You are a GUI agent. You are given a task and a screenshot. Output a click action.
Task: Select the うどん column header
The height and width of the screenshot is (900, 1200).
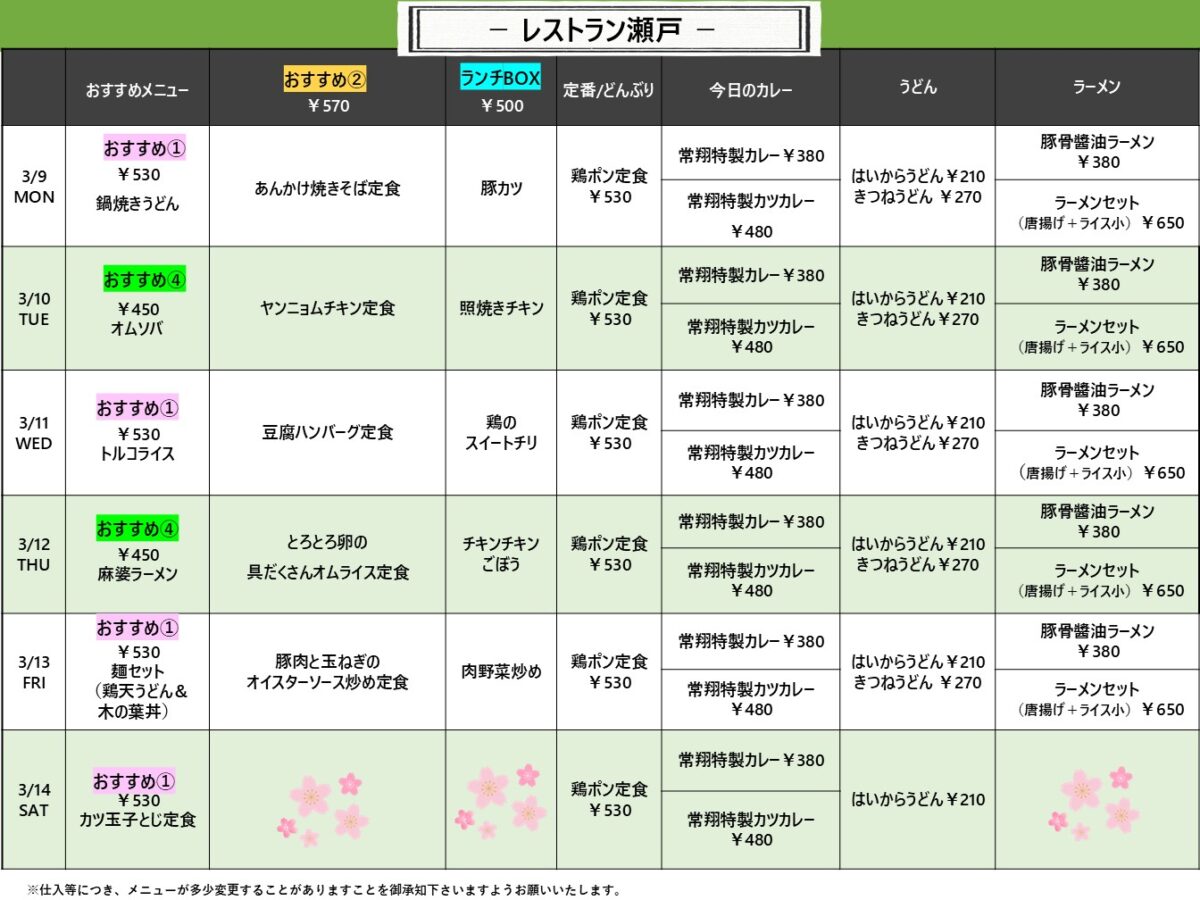917,88
